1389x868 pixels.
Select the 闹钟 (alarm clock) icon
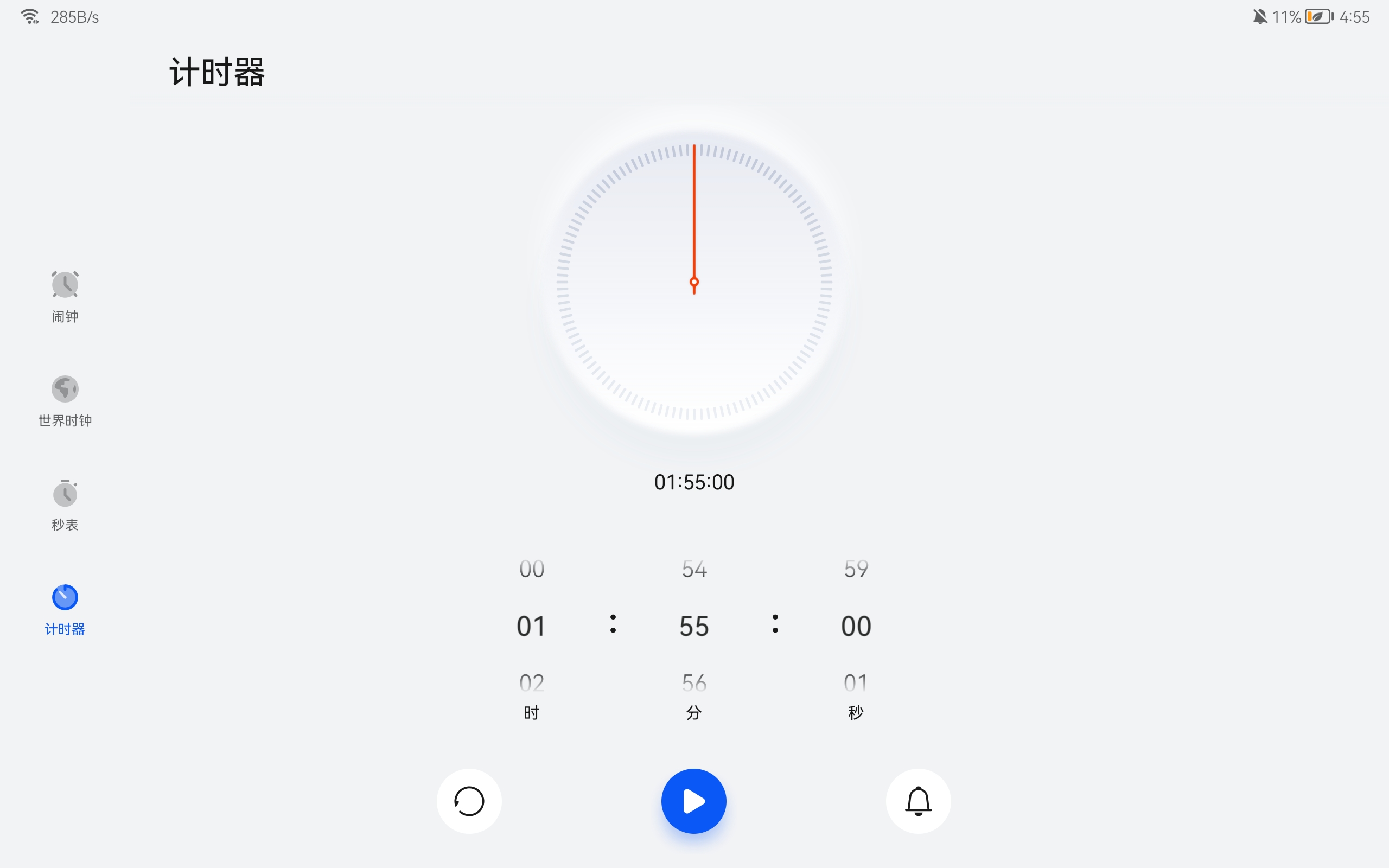pos(63,285)
